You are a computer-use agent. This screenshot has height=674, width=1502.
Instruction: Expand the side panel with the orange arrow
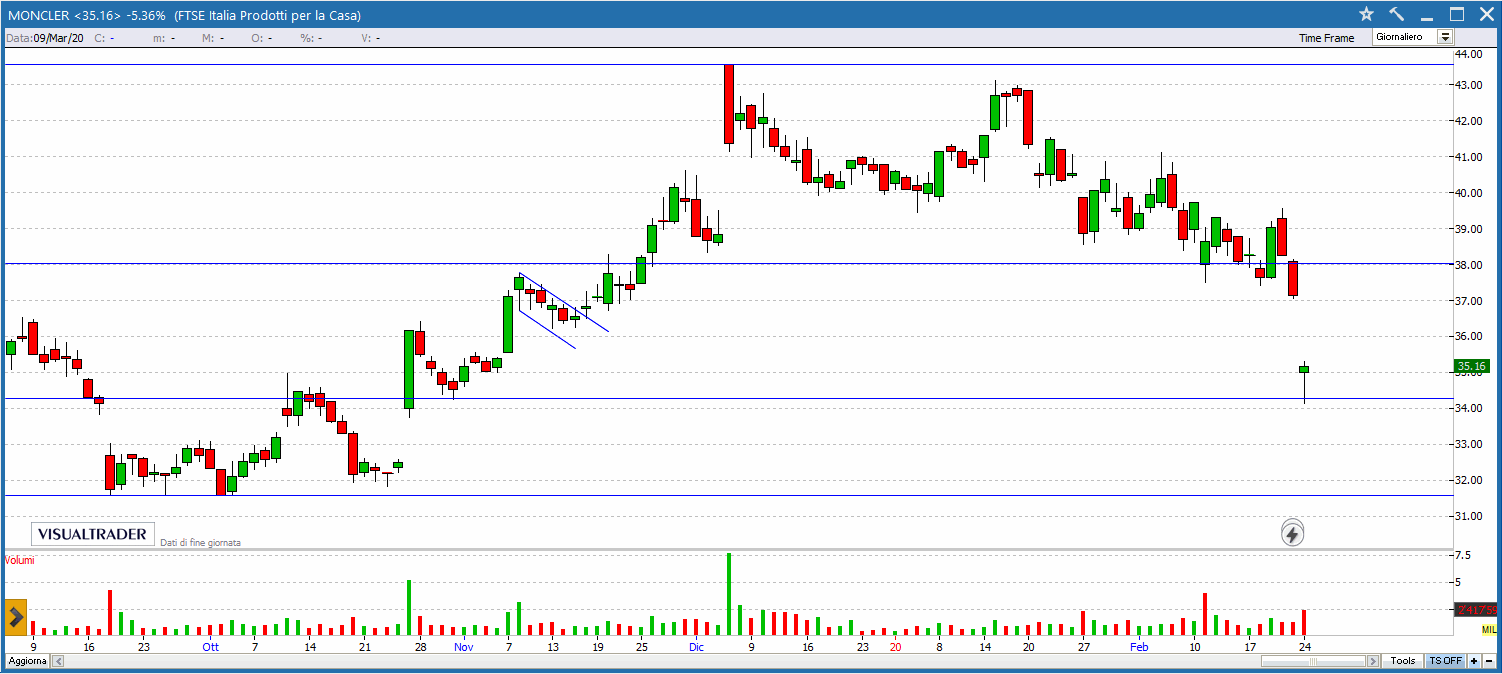(15, 617)
